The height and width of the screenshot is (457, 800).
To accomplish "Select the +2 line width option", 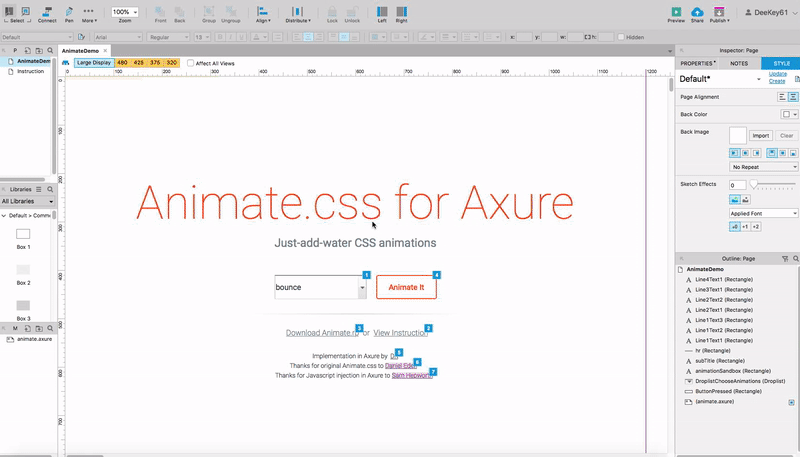I will point(756,226).
